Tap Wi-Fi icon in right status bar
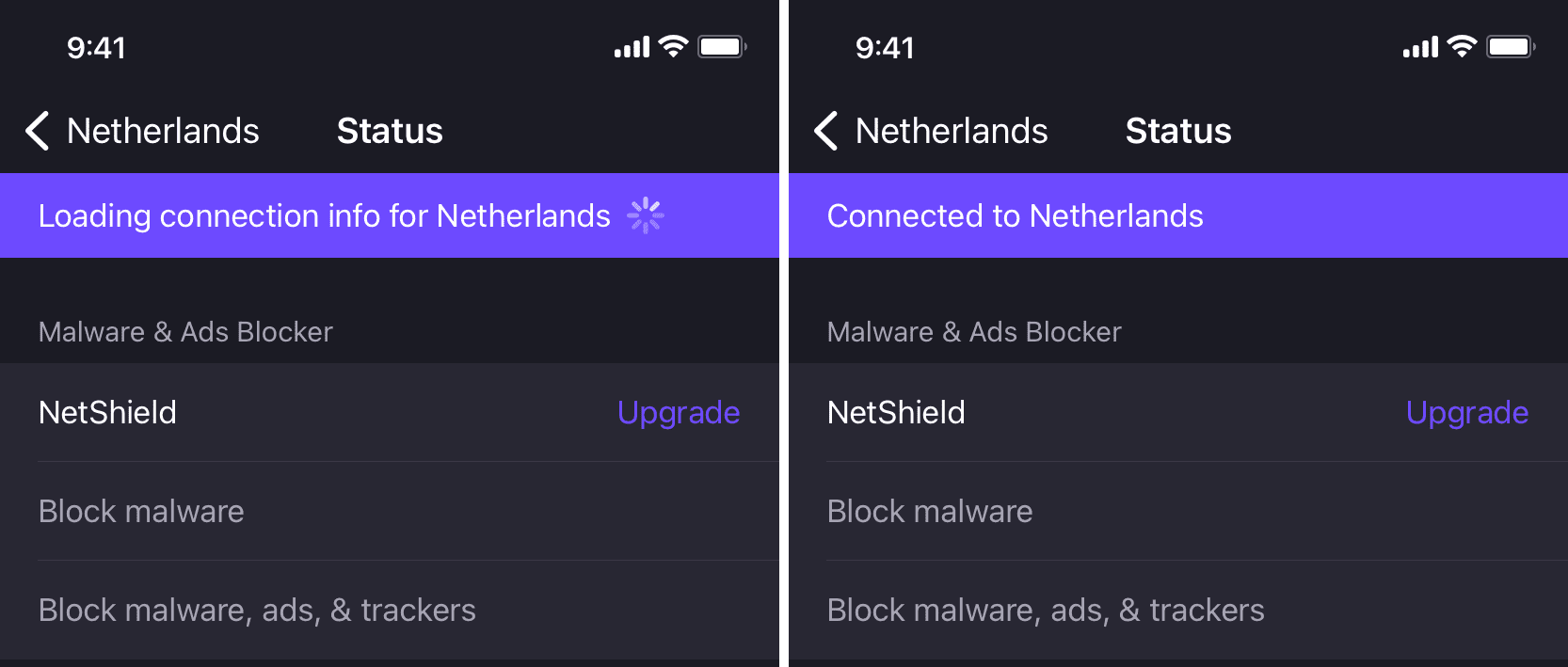 tap(1463, 46)
